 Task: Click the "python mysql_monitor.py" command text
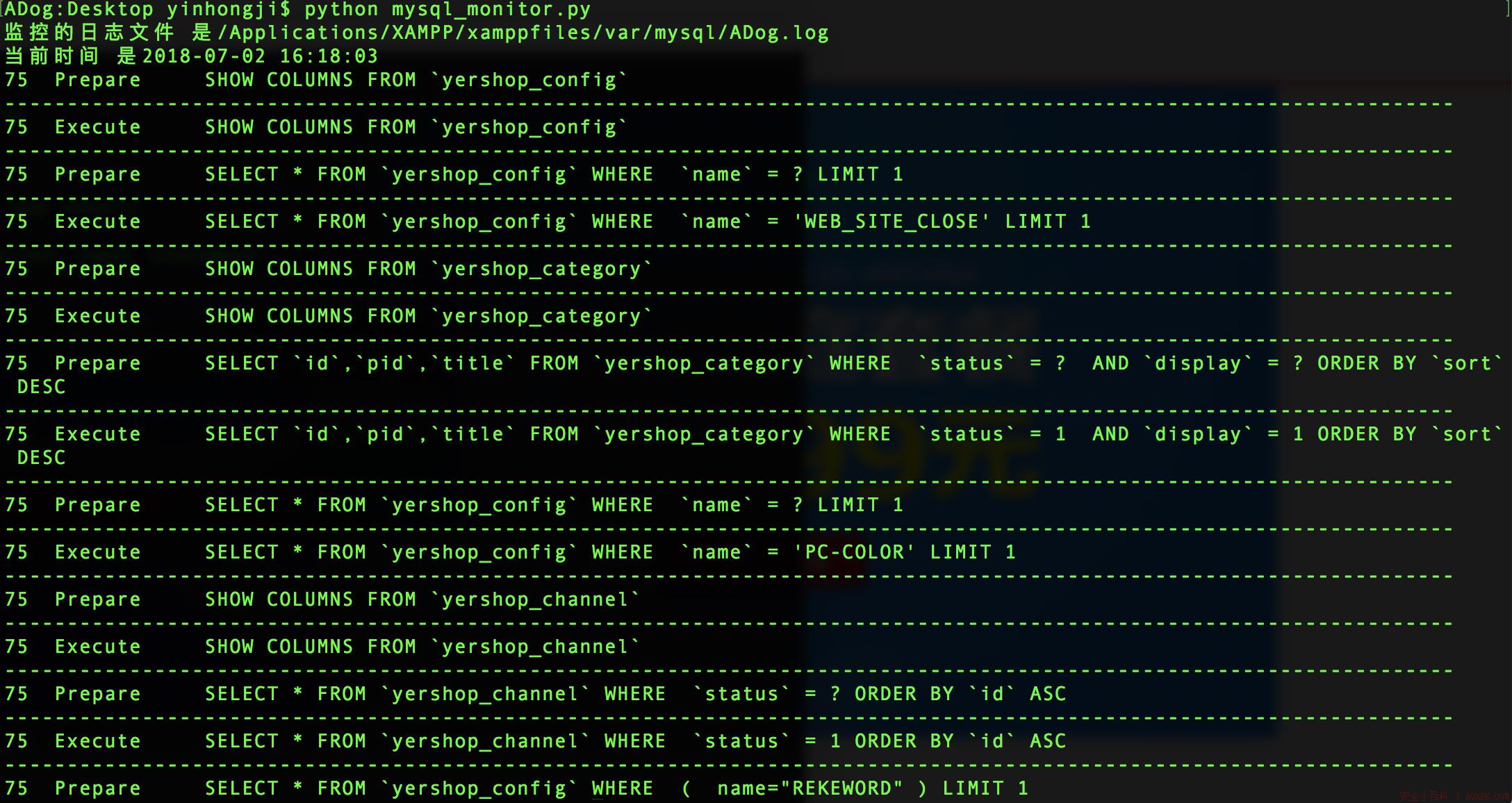(x=445, y=9)
